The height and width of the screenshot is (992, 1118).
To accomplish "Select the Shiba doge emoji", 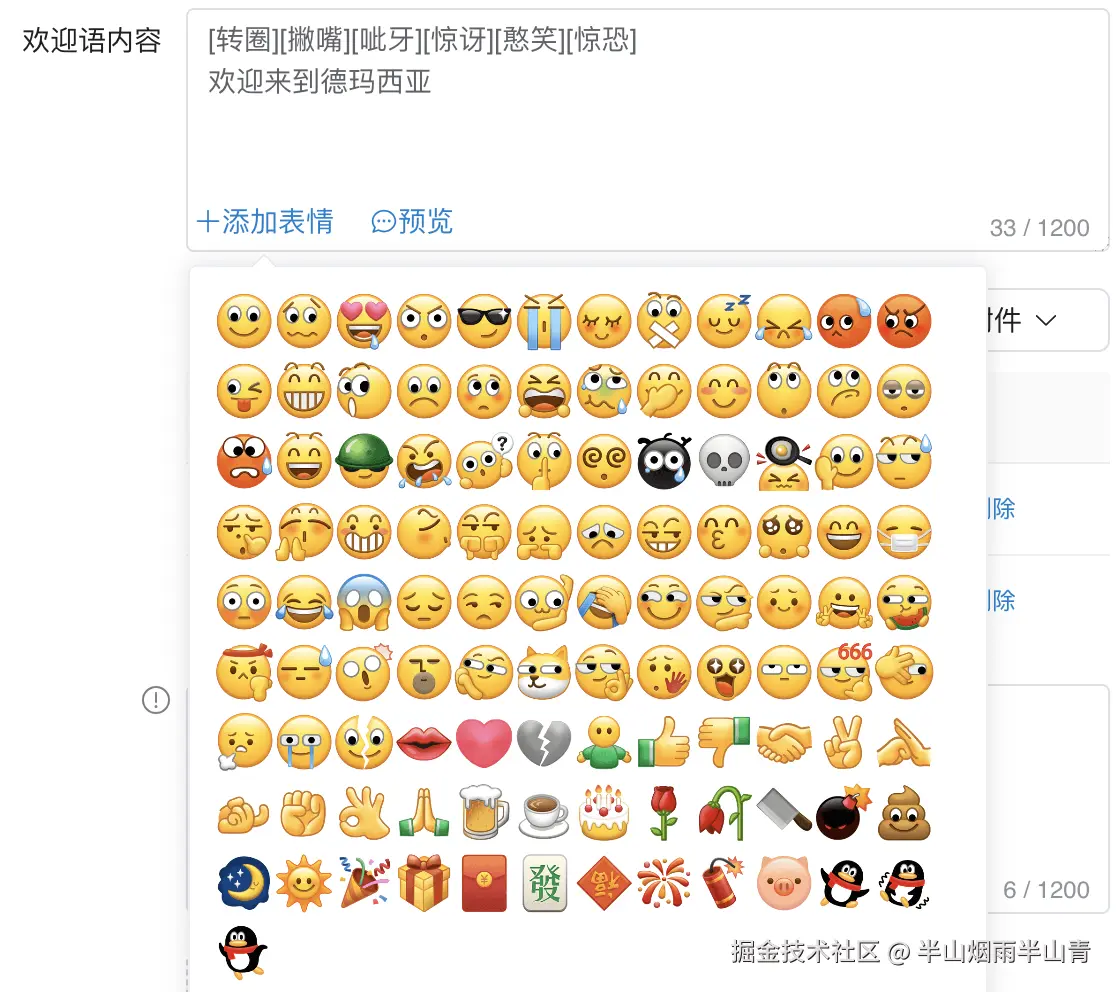I will tap(544, 673).
